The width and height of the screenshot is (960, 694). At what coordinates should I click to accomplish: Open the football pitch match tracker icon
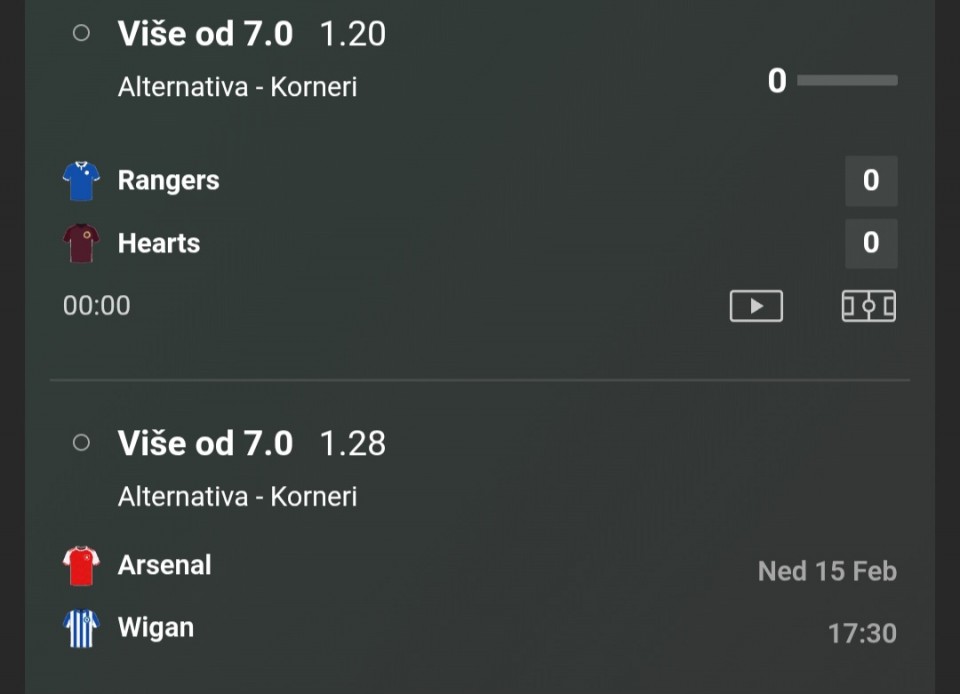point(868,306)
